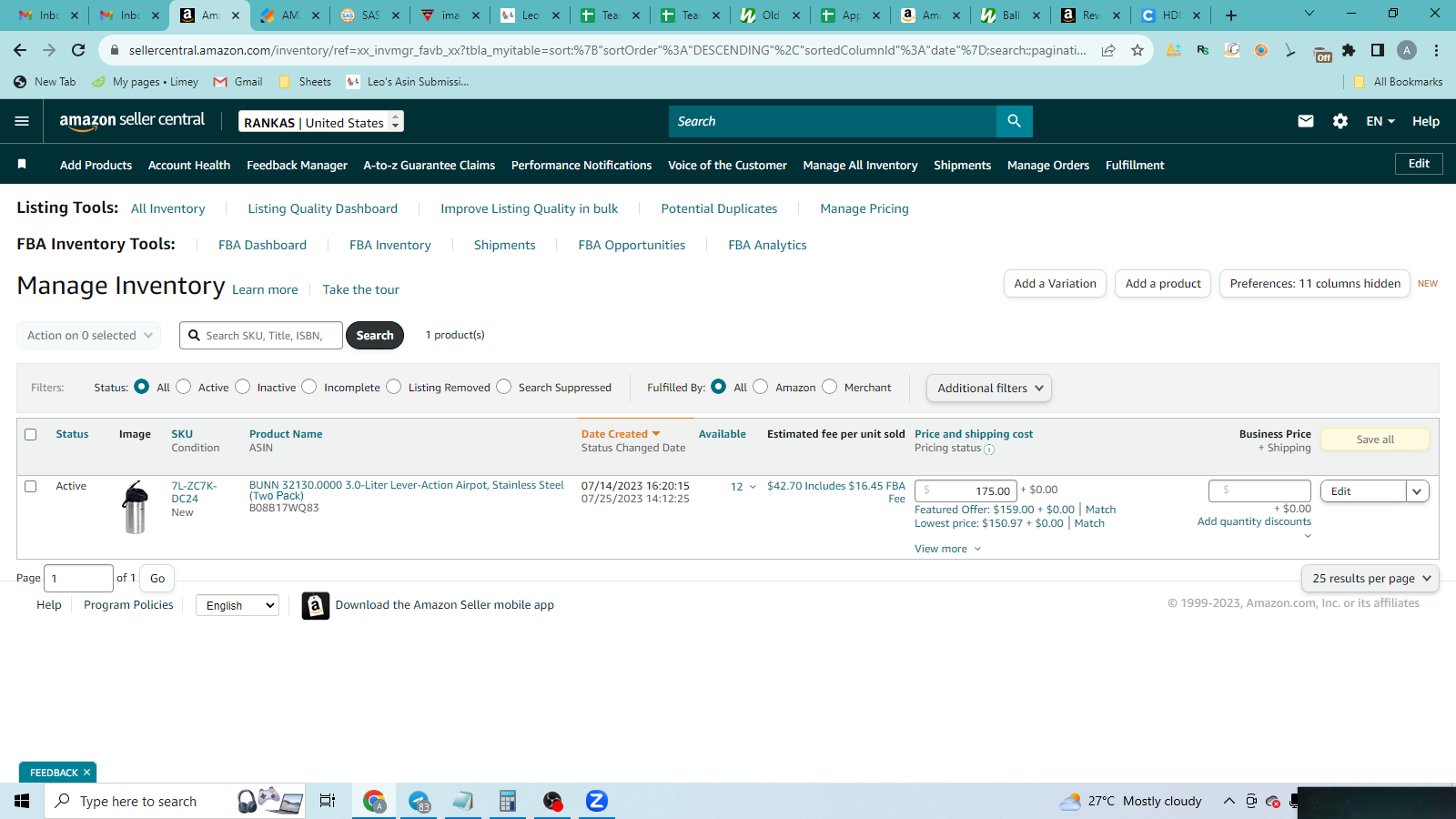Sort by the Date Created column header
The height and width of the screenshot is (819, 1456).
pyautogui.click(x=621, y=434)
